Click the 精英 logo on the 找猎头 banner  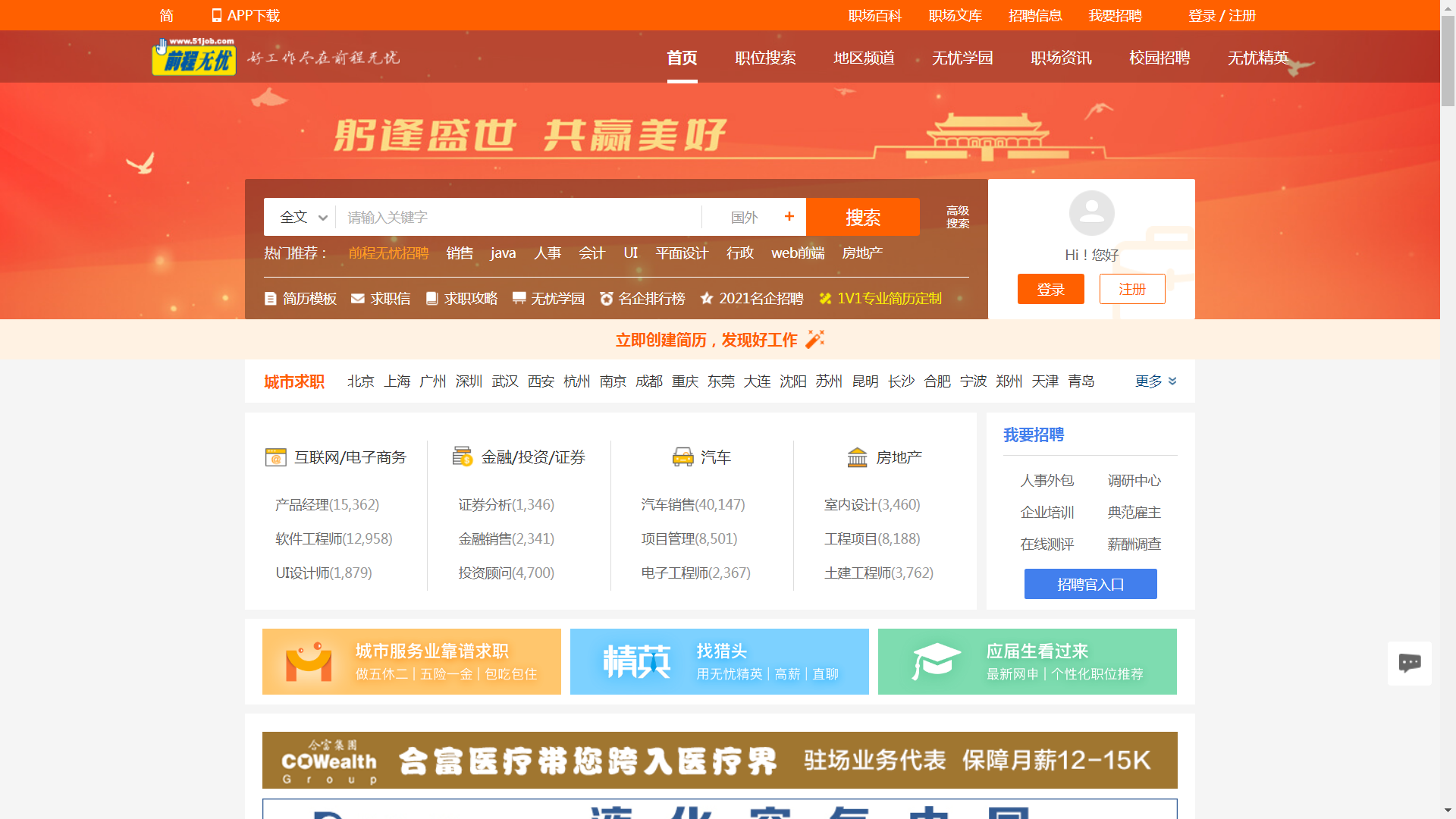637,661
